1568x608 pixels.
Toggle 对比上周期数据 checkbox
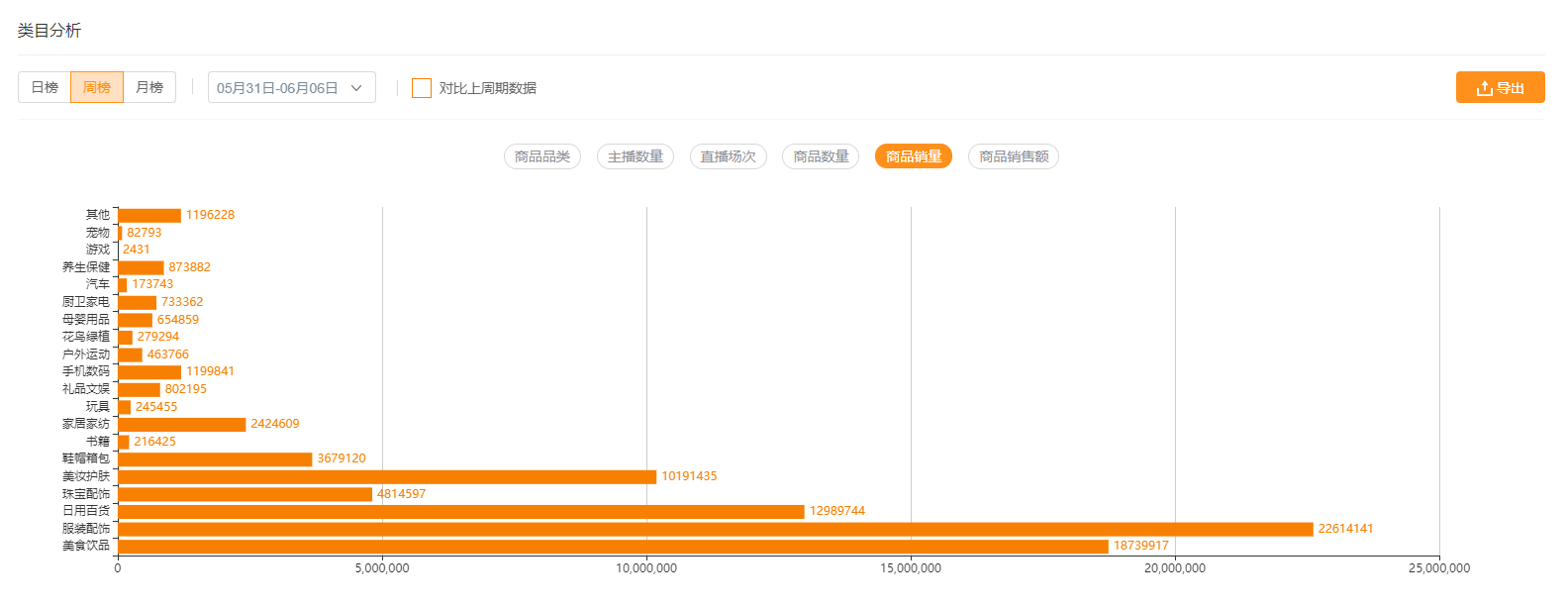click(422, 88)
